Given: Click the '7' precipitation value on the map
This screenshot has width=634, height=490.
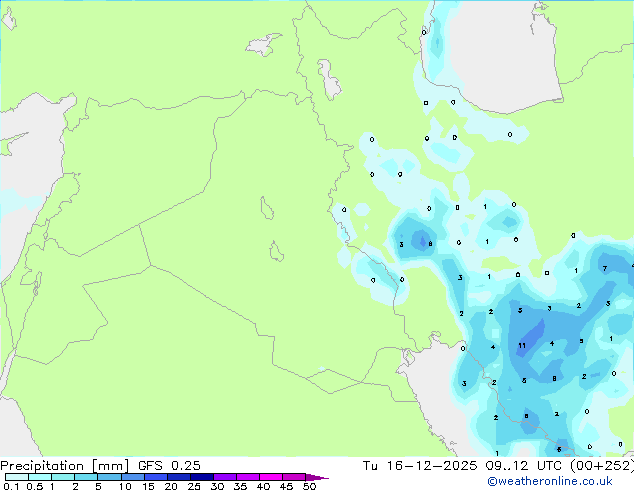Looking at the screenshot, I should click(605, 268).
